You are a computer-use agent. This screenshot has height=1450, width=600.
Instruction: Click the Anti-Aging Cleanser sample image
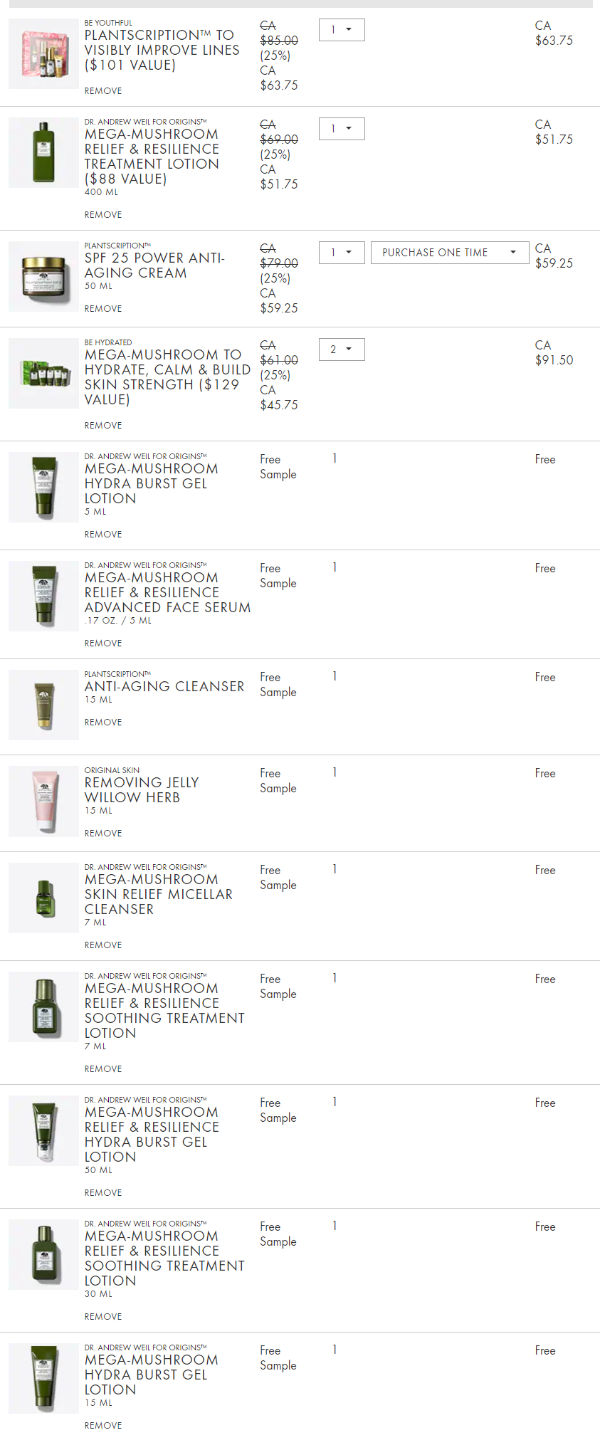tap(43, 704)
